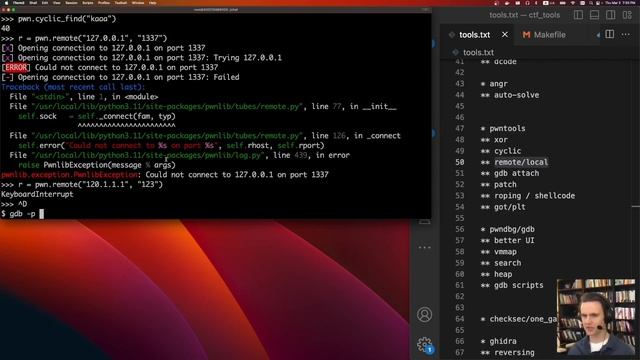Open the editor More Actions ellipsis menu
Screen dimensions: 640x360
pyautogui.click(x=626, y=35)
